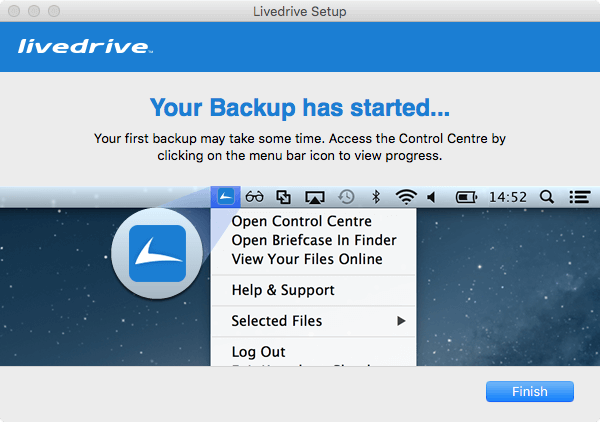Expand the Selected Files submenu
This screenshot has height=422, width=600.
[313, 321]
